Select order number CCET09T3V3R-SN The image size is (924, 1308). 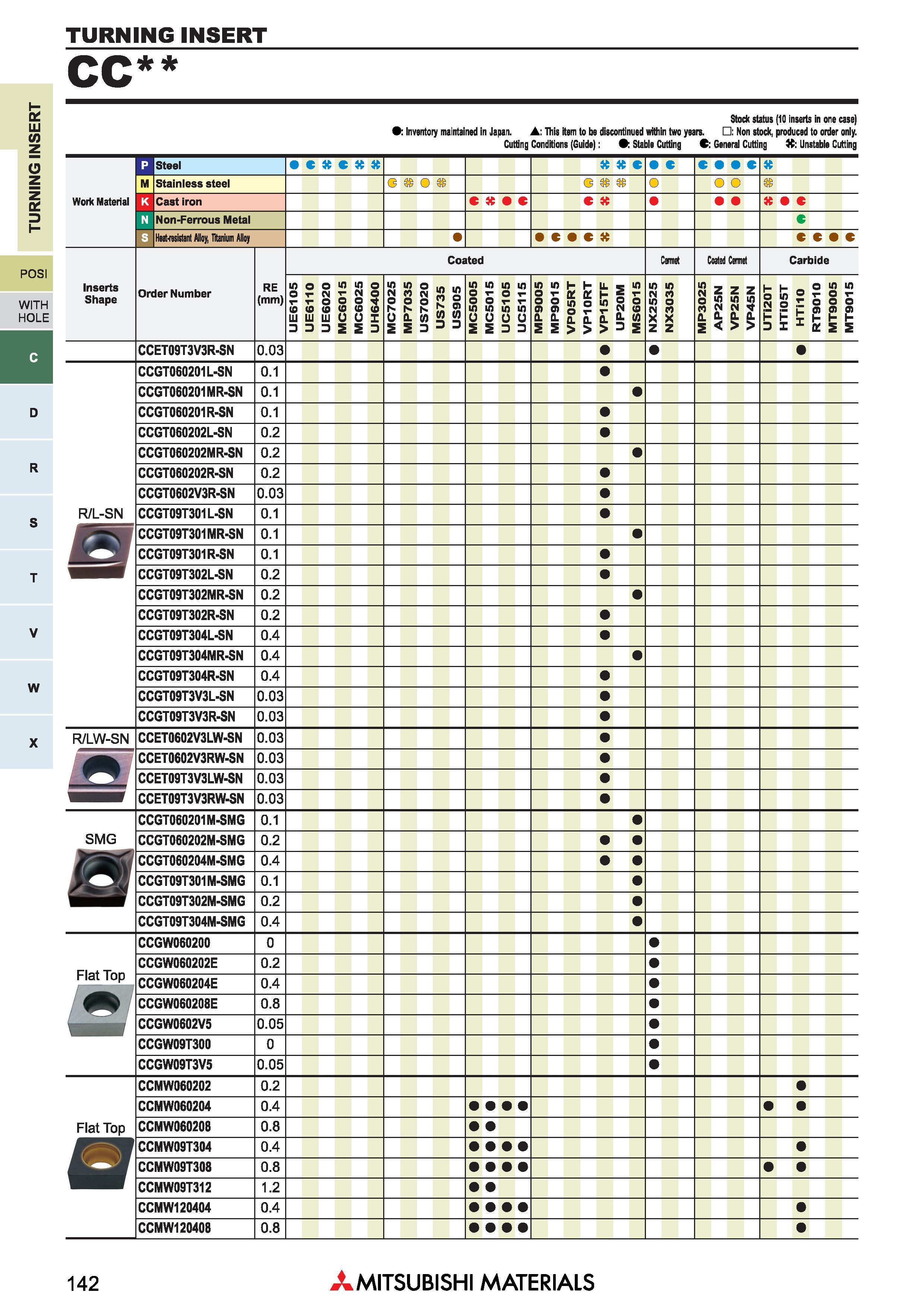[186, 350]
